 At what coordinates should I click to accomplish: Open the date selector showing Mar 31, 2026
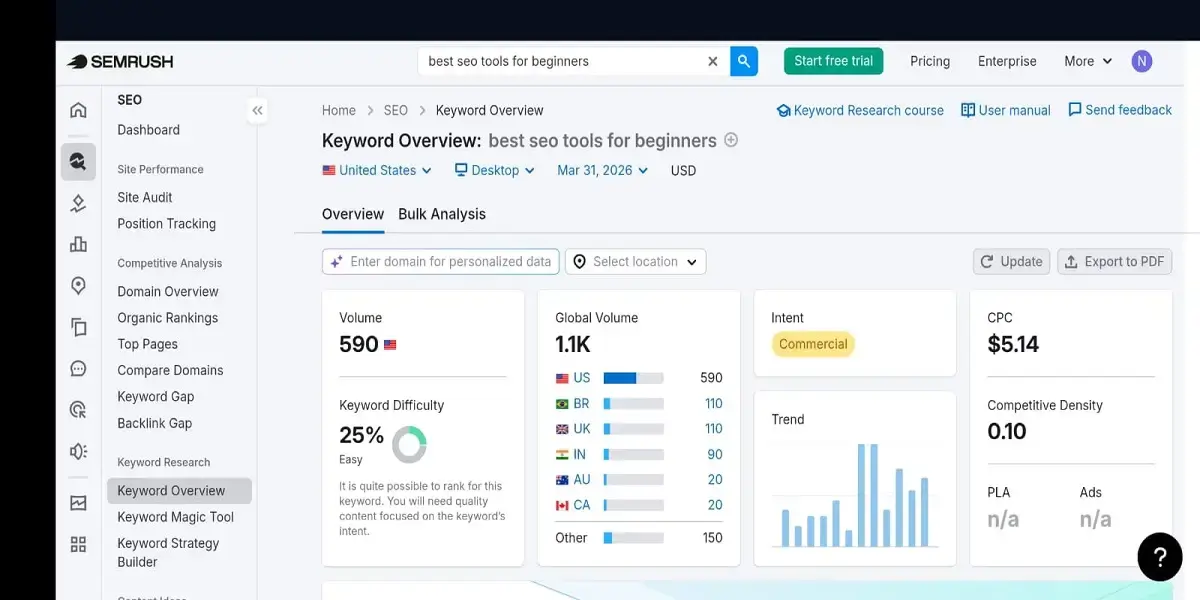pyautogui.click(x=601, y=170)
